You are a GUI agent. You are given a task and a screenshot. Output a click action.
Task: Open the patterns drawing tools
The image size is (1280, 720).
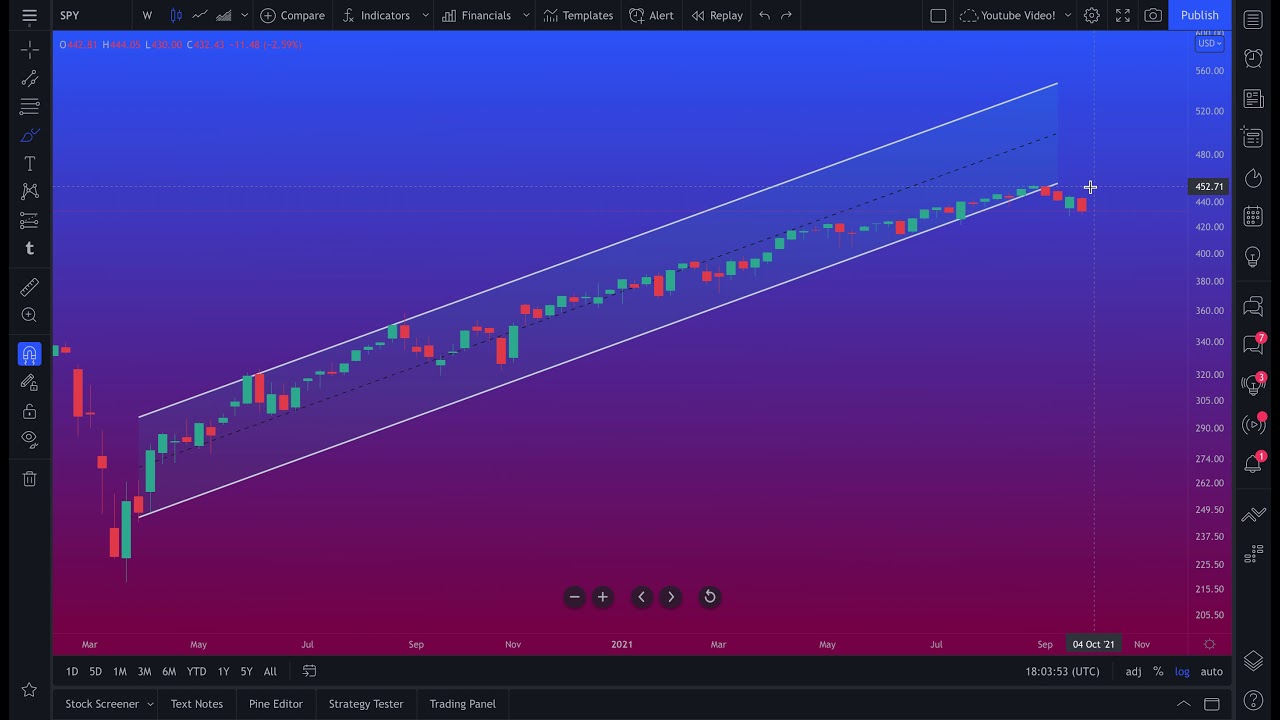point(29,191)
